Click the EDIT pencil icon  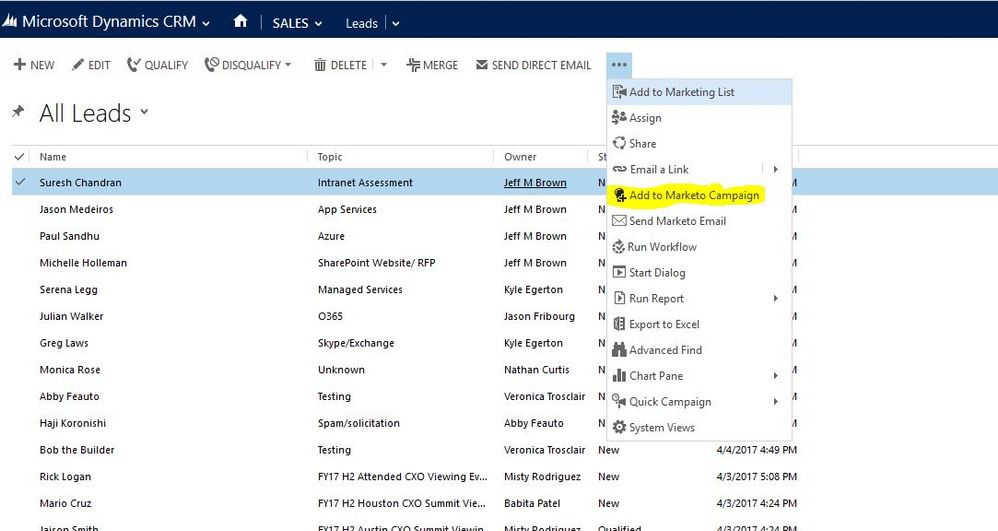(78, 64)
